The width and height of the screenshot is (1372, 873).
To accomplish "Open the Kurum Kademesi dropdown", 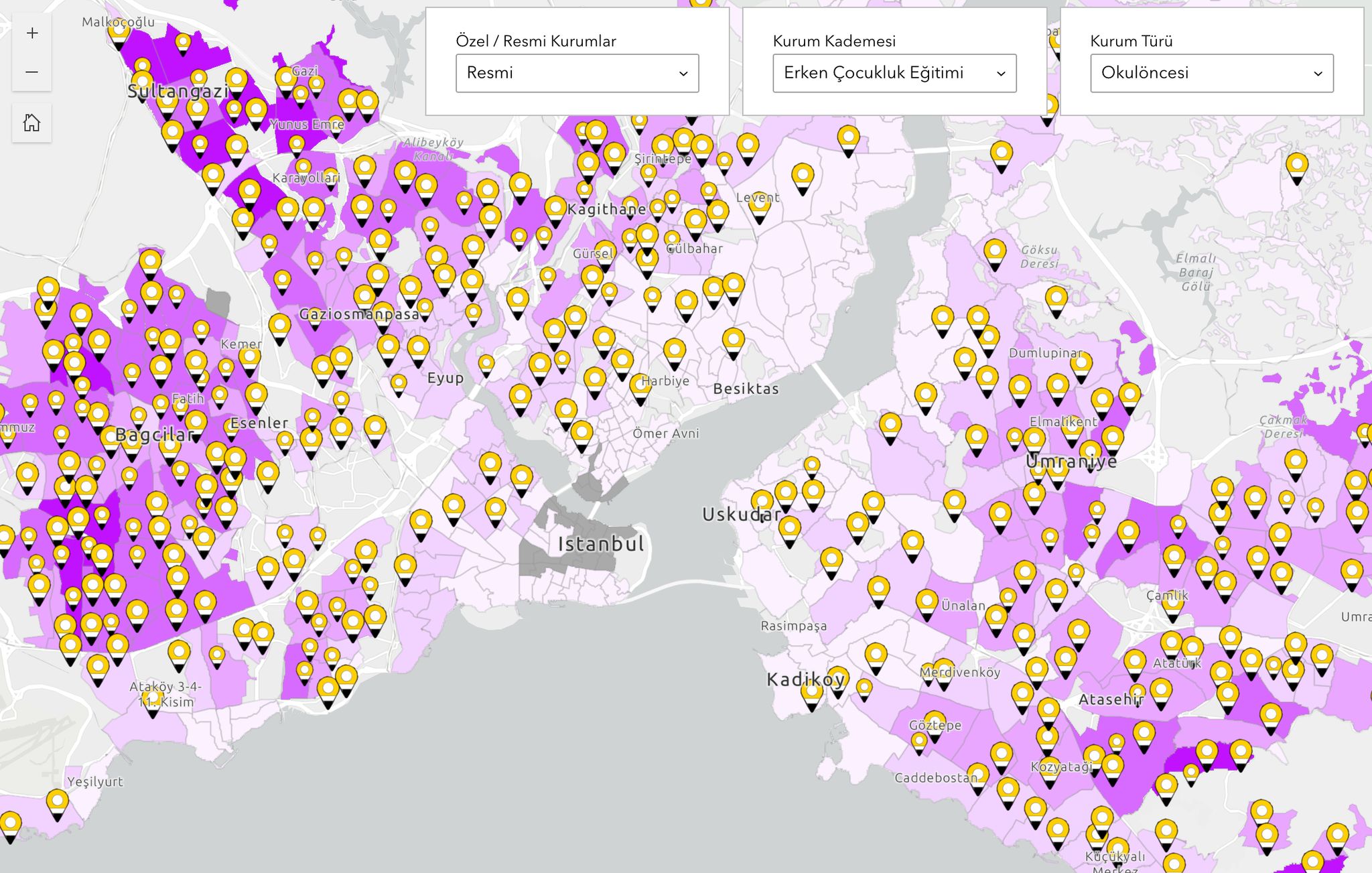I will click(894, 73).
